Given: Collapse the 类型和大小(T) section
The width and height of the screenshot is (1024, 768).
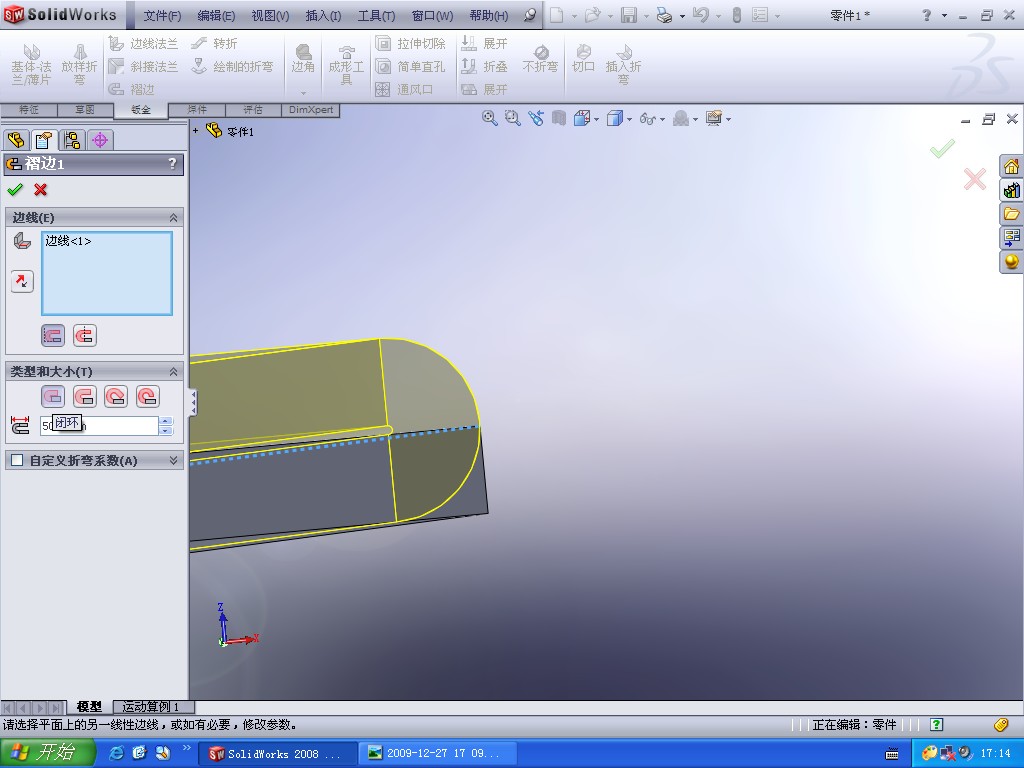Looking at the screenshot, I should click(x=173, y=372).
